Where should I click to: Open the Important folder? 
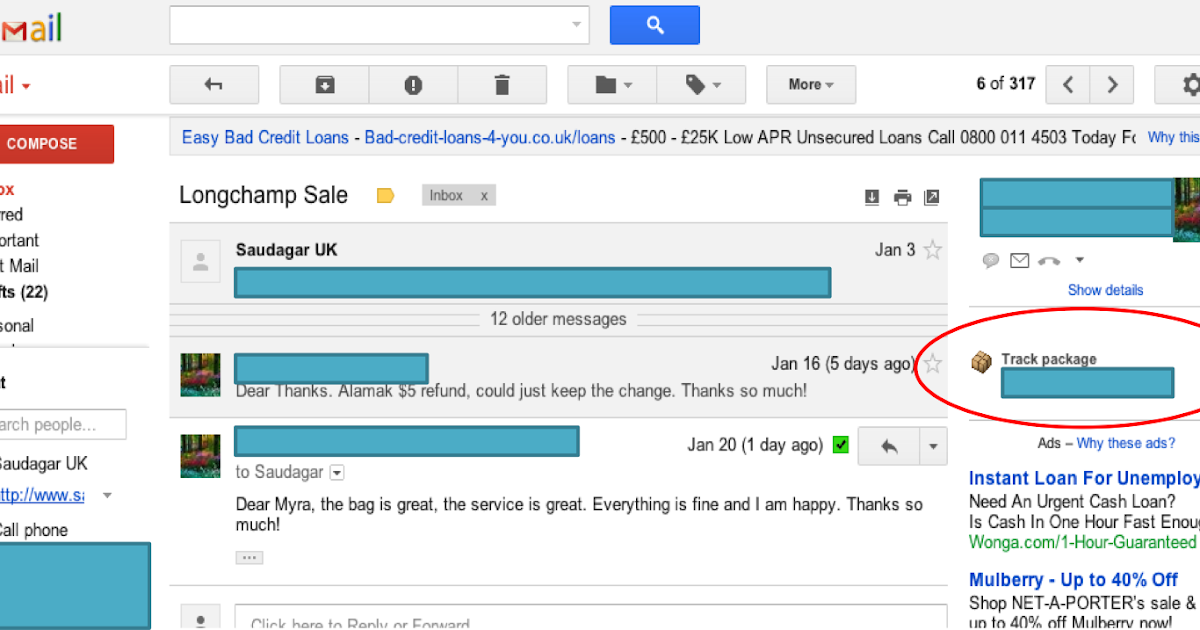(x=20, y=241)
